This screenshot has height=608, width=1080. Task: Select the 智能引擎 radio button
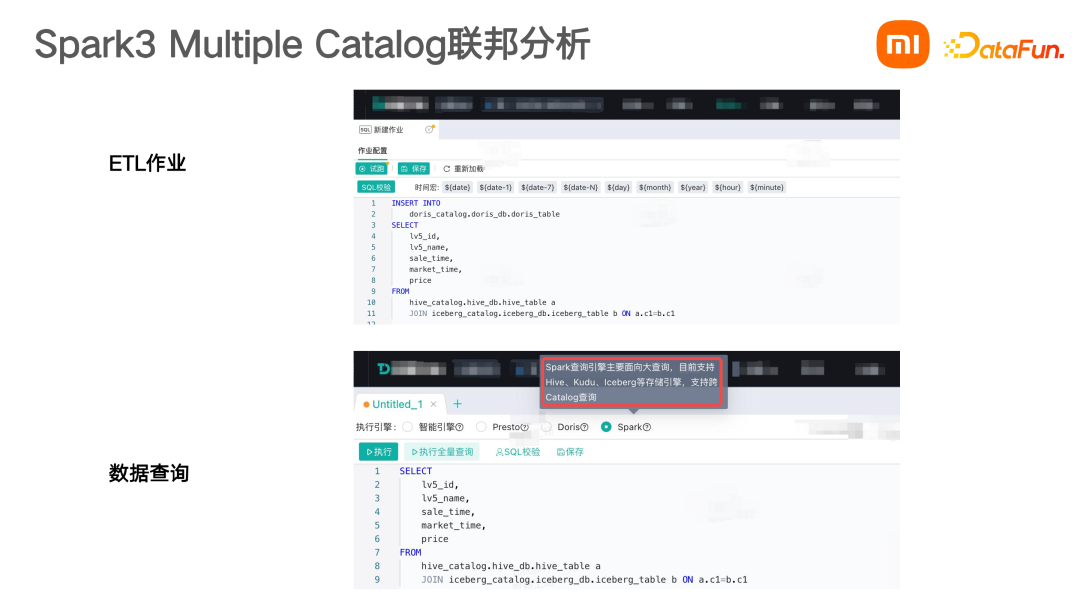tap(407, 427)
